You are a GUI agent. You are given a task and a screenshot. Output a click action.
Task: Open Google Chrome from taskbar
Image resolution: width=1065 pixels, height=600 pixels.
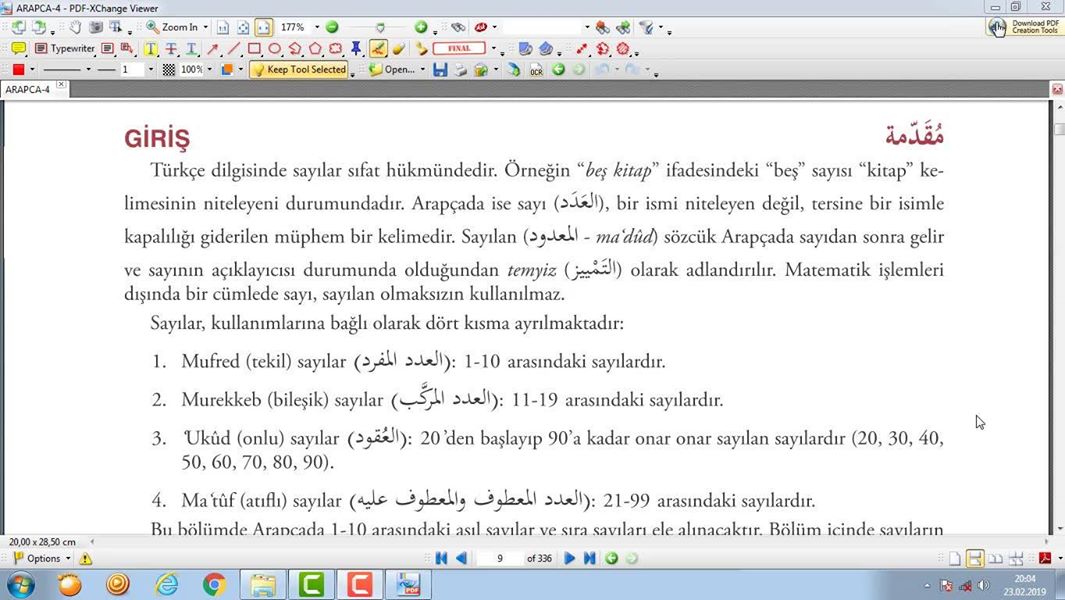pos(215,584)
